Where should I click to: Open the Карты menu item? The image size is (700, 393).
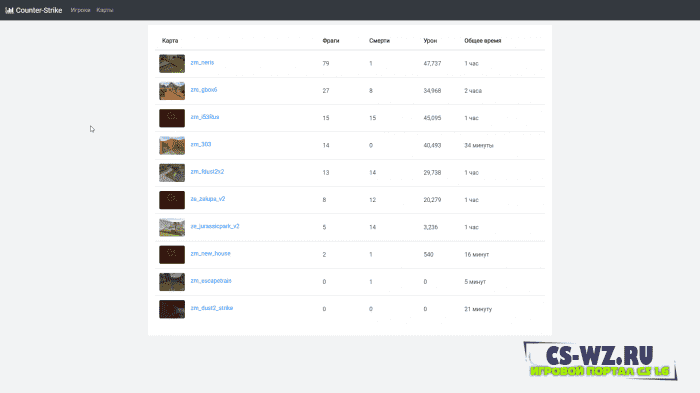pos(105,10)
